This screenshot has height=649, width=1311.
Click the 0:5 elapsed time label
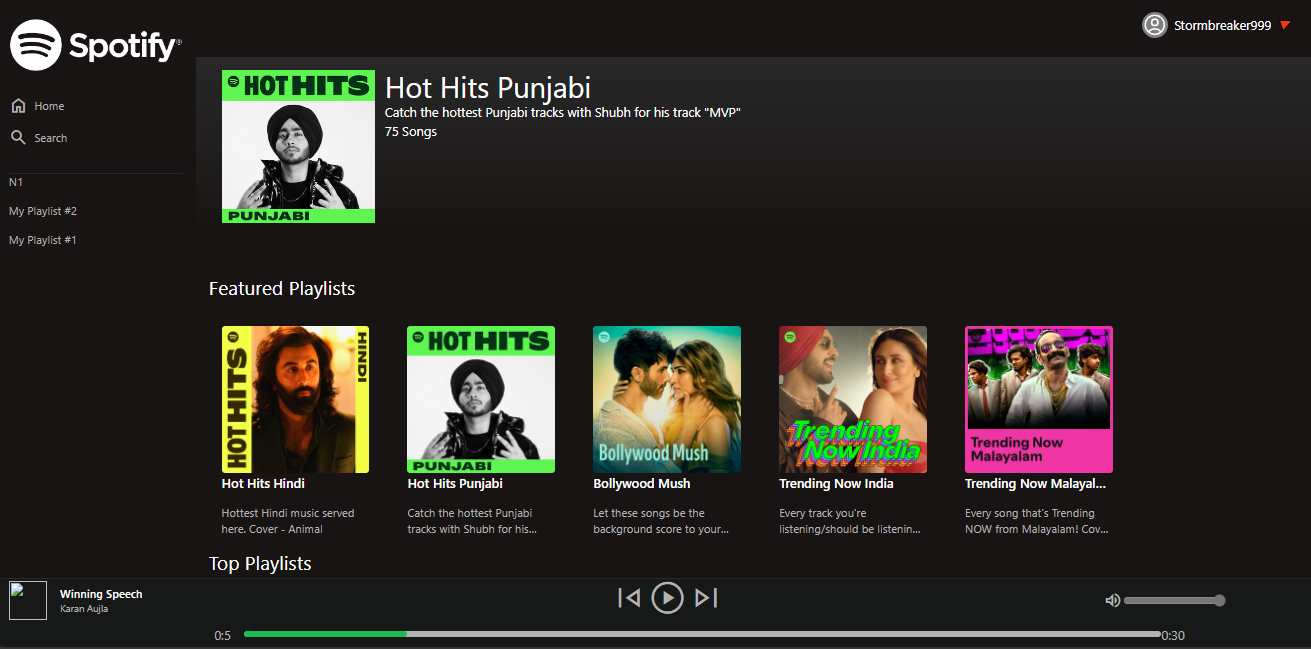pos(222,636)
